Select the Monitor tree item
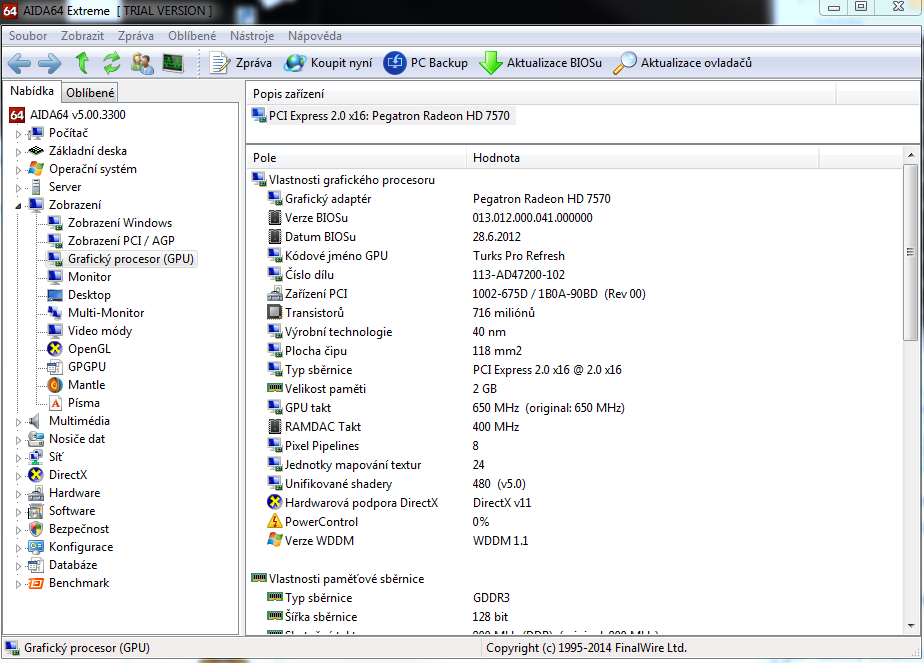Image resolution: width=924 pixels, height=663 pixels. [x=90, y=277]
